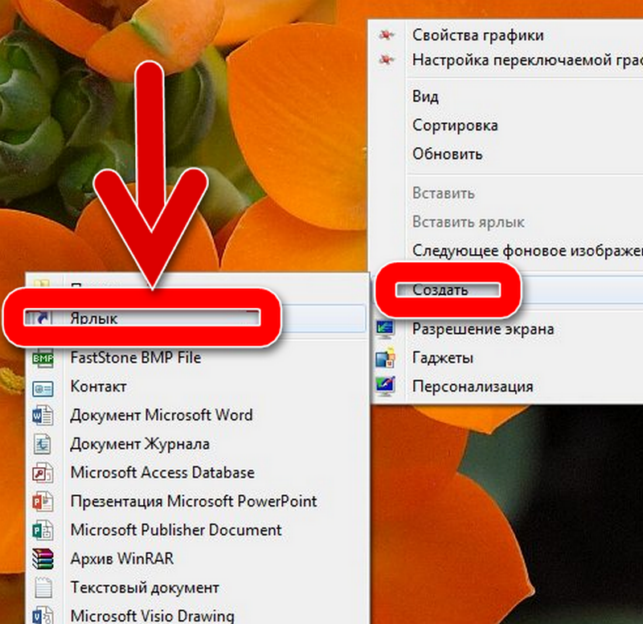Click the Контакт card icon
The image size is (643, 624).
click(43, 387)
